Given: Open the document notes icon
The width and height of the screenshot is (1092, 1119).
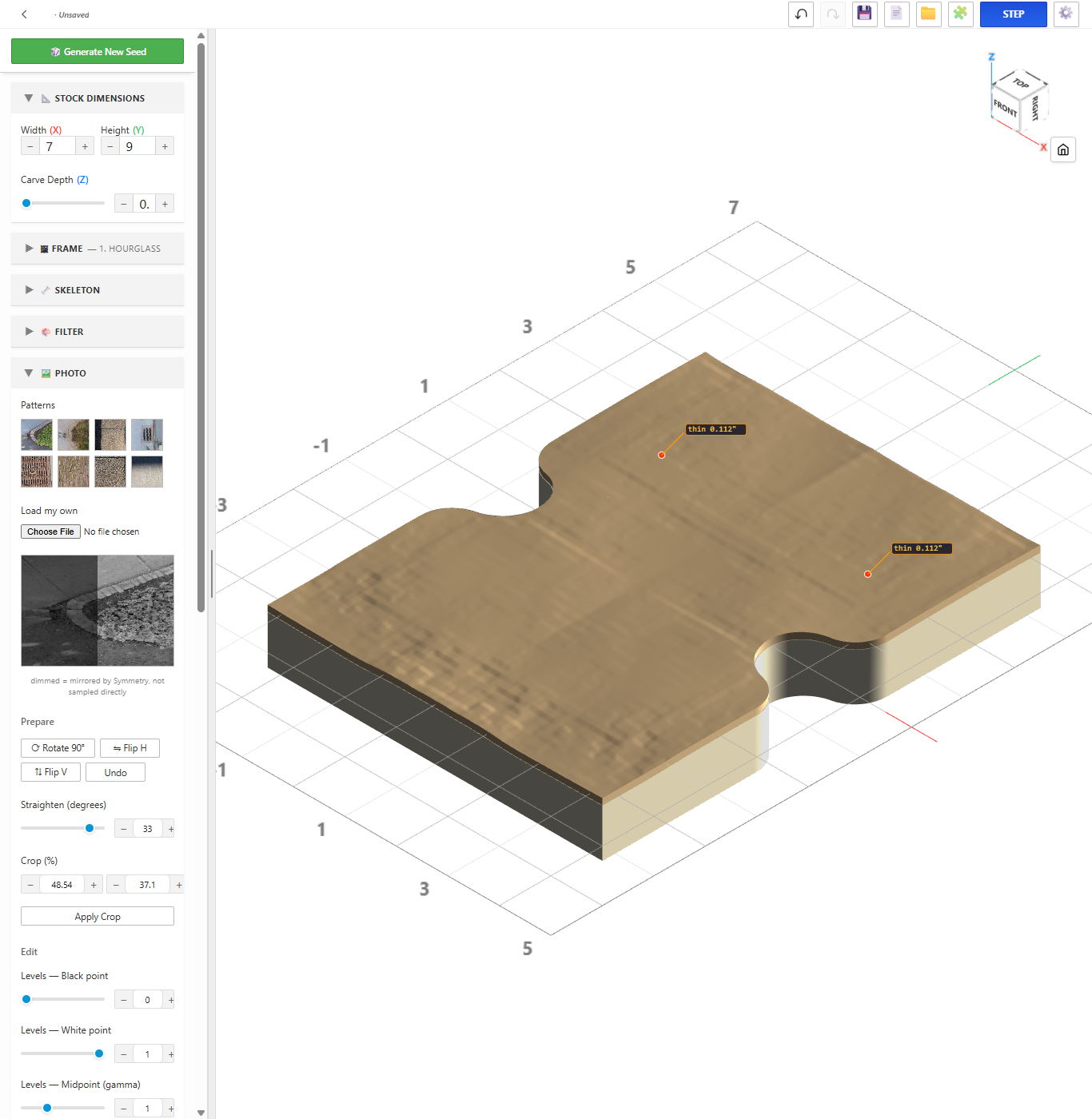Looking at the screenshot, I should click(x=897, y=14).
